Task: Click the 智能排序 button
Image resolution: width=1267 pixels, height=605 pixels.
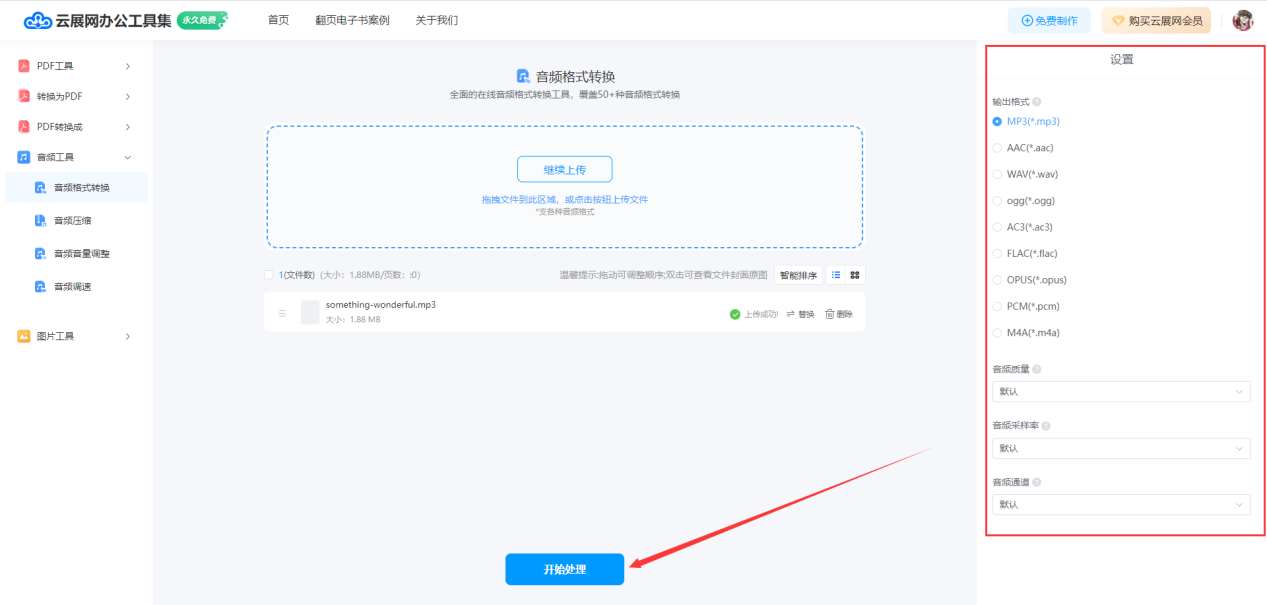Action: [x=798, y=275]
